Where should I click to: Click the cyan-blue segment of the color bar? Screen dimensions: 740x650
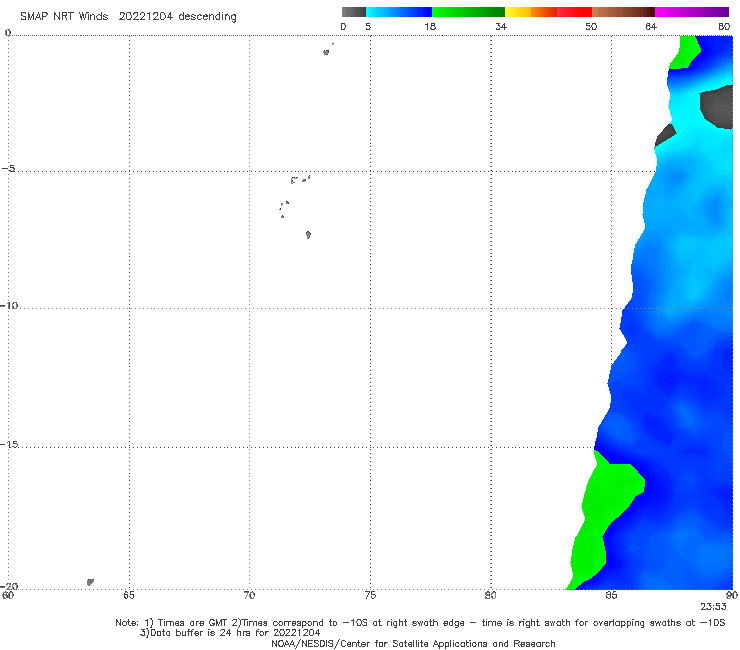coord(399,12)
